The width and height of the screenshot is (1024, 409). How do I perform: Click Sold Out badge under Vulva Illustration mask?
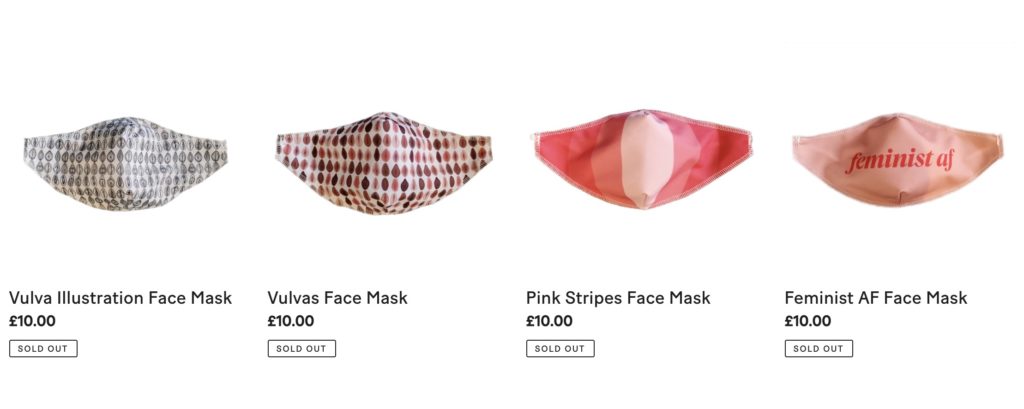[x=43, y=349]
